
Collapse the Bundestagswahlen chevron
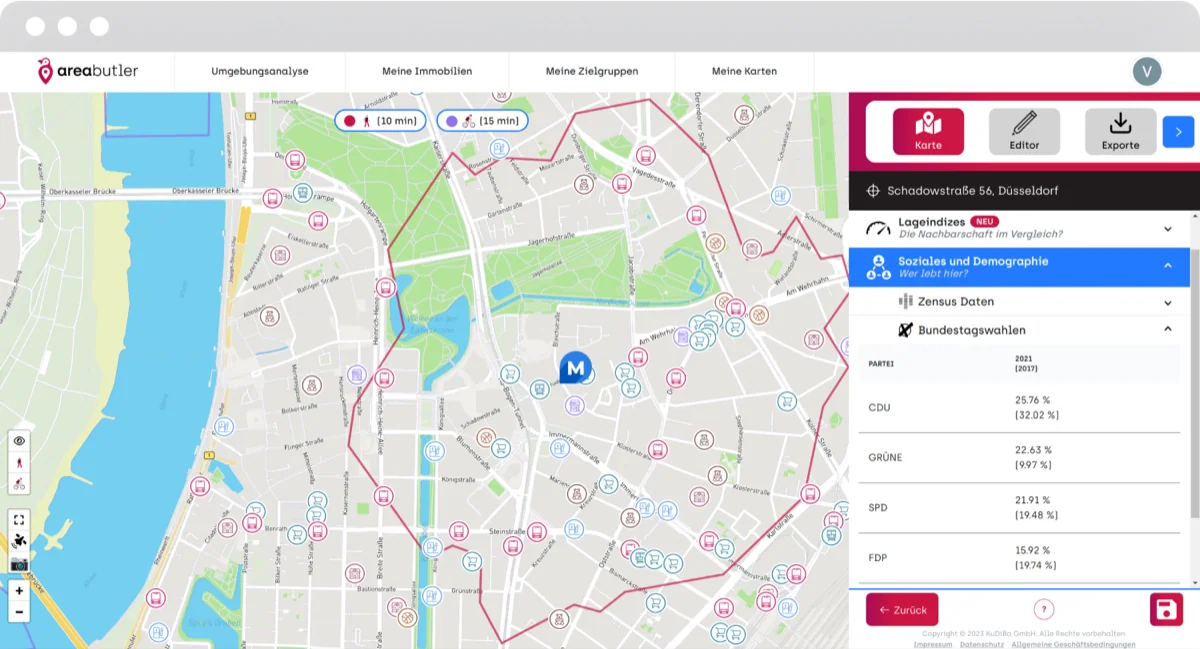click(x=1167, y=329)
